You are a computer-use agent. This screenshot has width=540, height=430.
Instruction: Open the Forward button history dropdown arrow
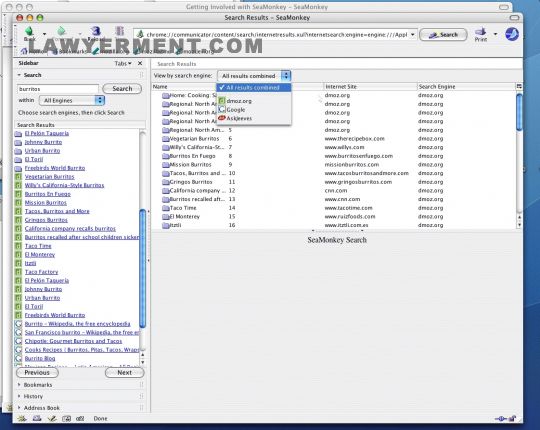[80, 34]
